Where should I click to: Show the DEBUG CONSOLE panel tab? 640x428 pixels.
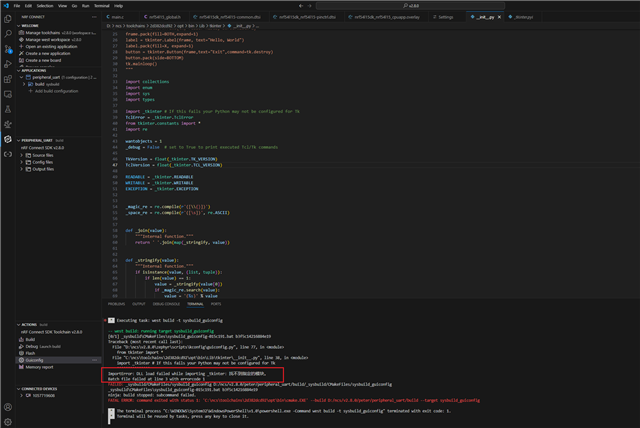coord(166,304)
